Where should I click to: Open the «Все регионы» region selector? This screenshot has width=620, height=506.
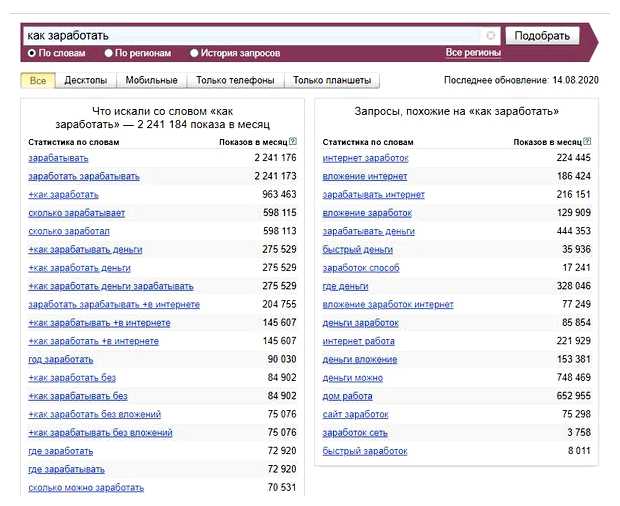point(473,53)
